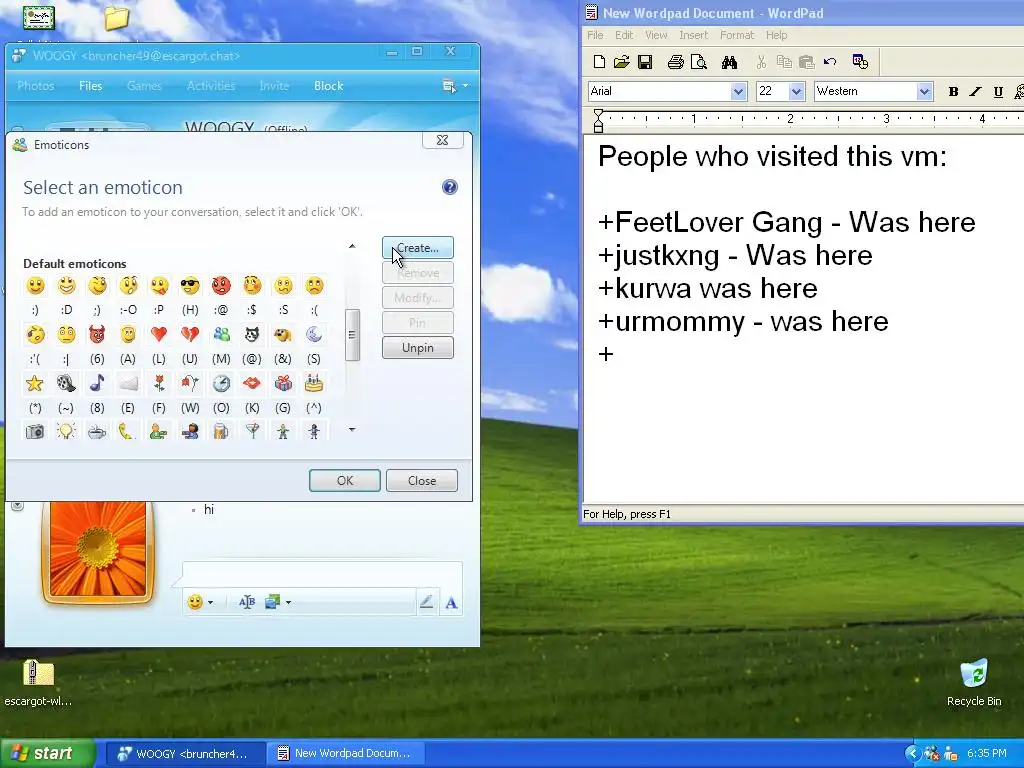This screenshot has width=1024, height=768.
Task: Select the cat (@) emoticon
Action: click(x=252, y=334)
